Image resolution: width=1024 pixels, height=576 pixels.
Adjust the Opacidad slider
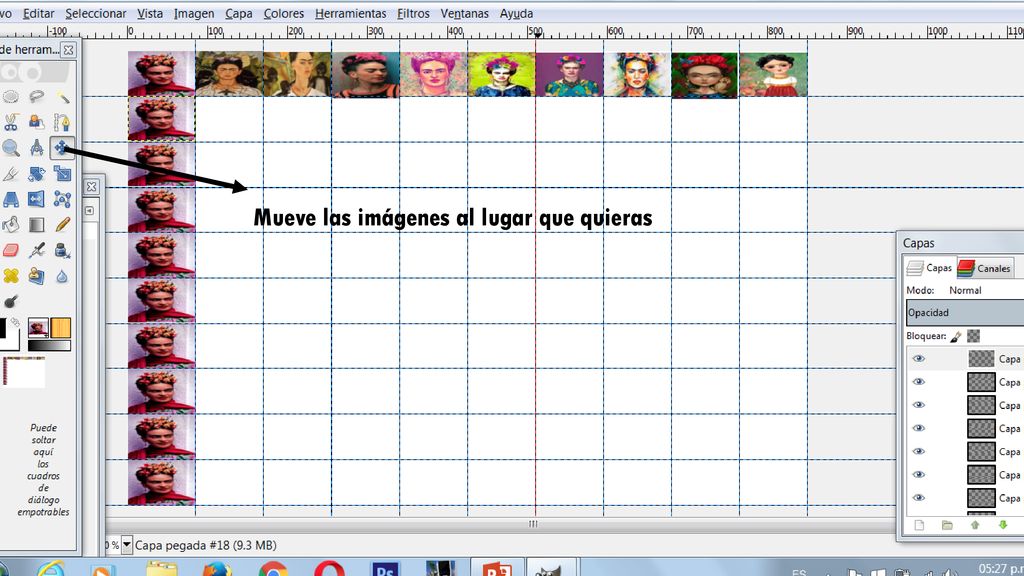(x=965, y=312)
